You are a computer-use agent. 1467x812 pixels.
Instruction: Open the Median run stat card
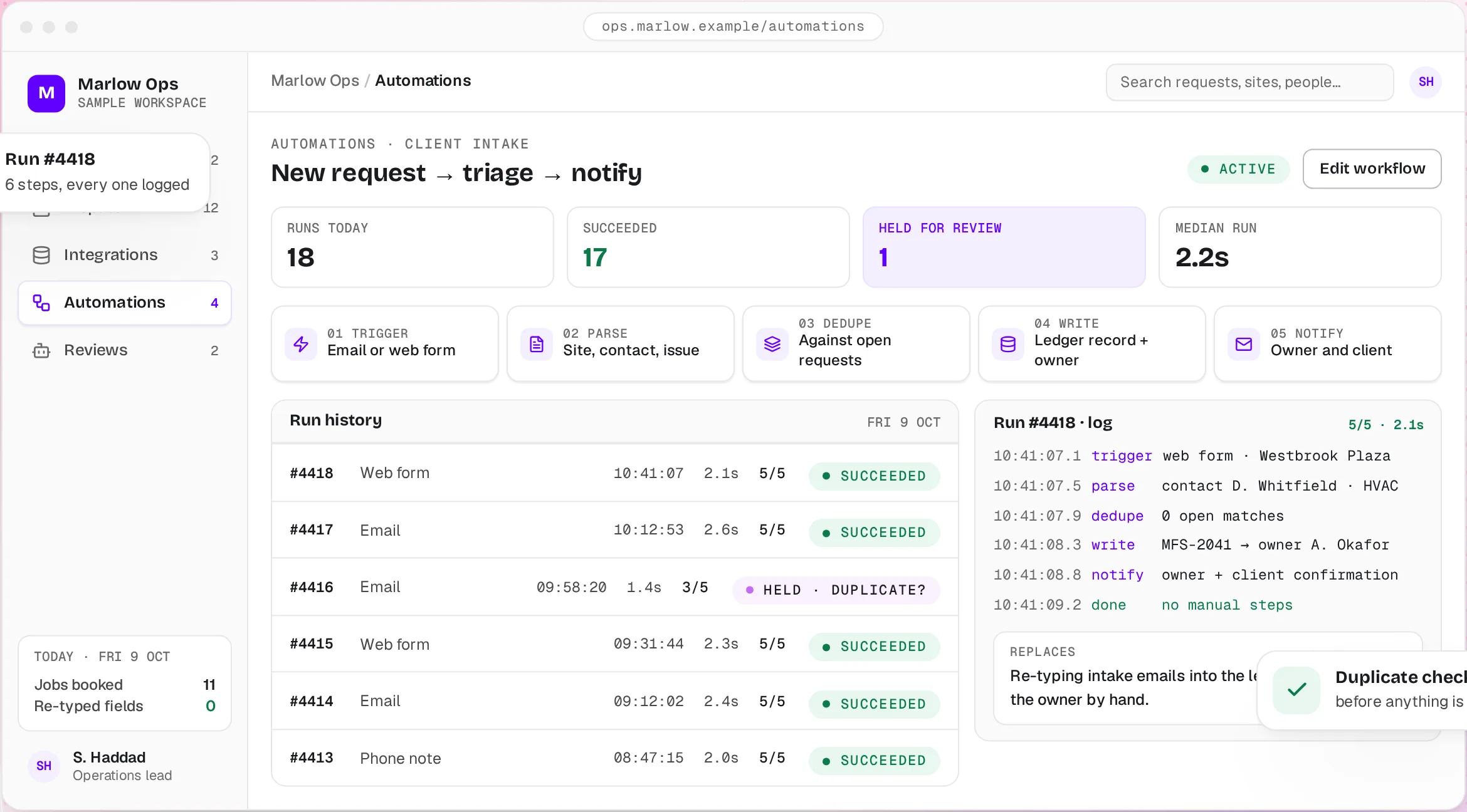pos(1300,247)
